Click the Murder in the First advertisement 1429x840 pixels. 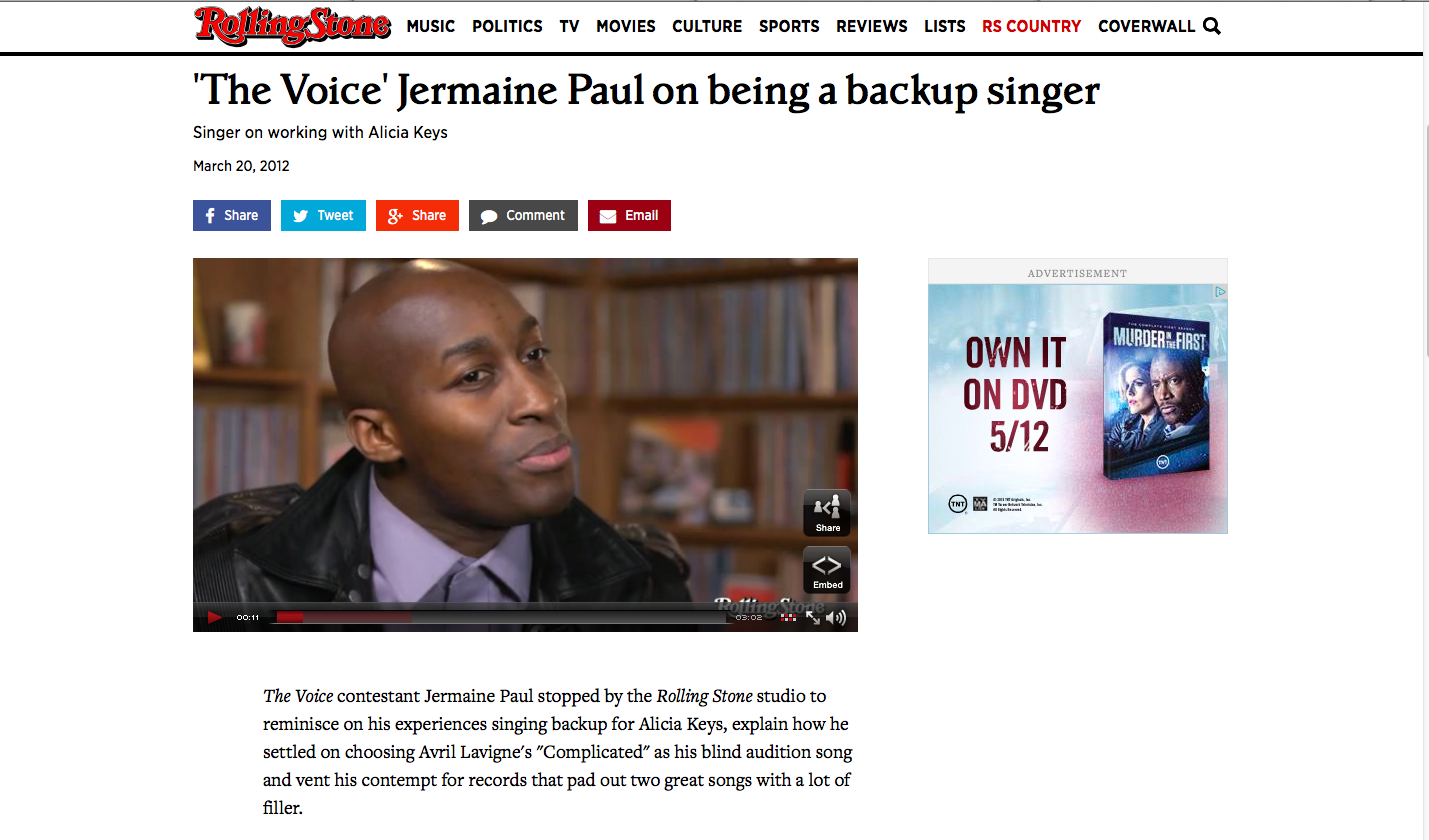coord(1078,408)
